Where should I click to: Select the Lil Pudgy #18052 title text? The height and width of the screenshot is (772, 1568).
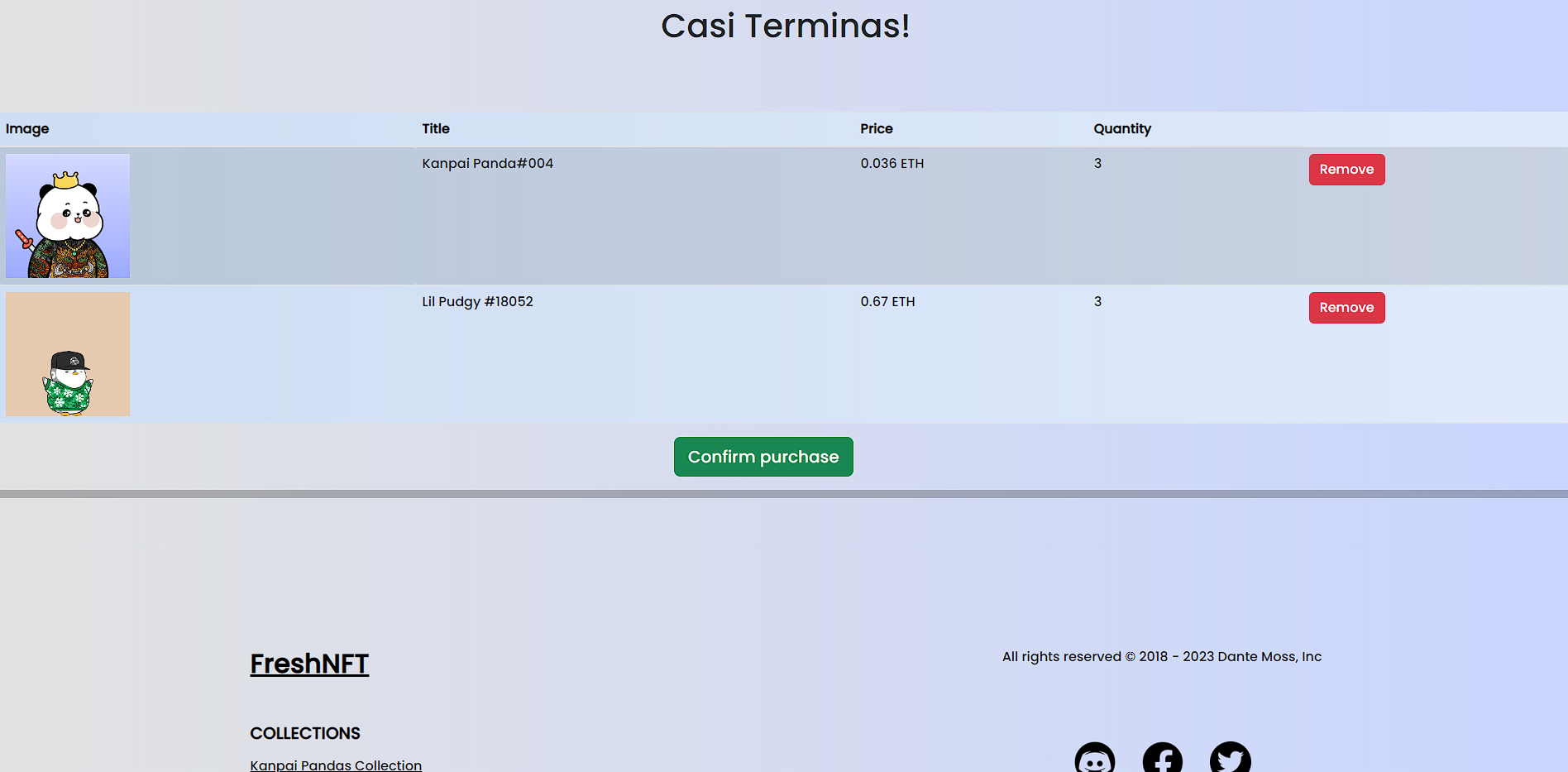click(477, 302)
